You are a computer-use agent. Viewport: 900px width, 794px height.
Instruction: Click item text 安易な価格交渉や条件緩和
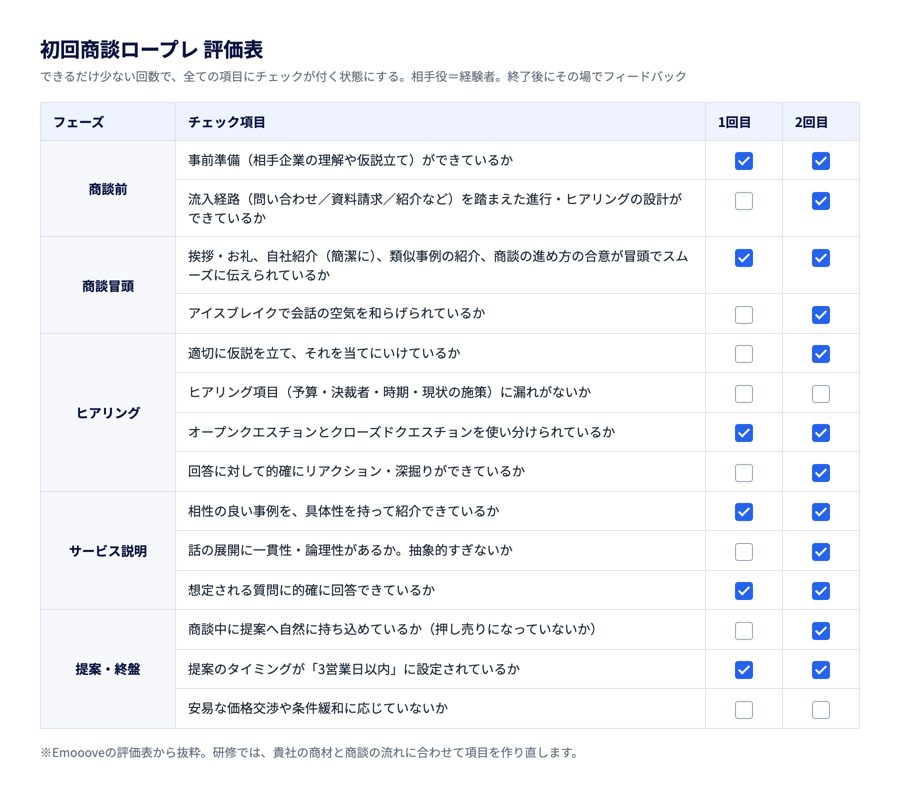click(x=317, y=708)
